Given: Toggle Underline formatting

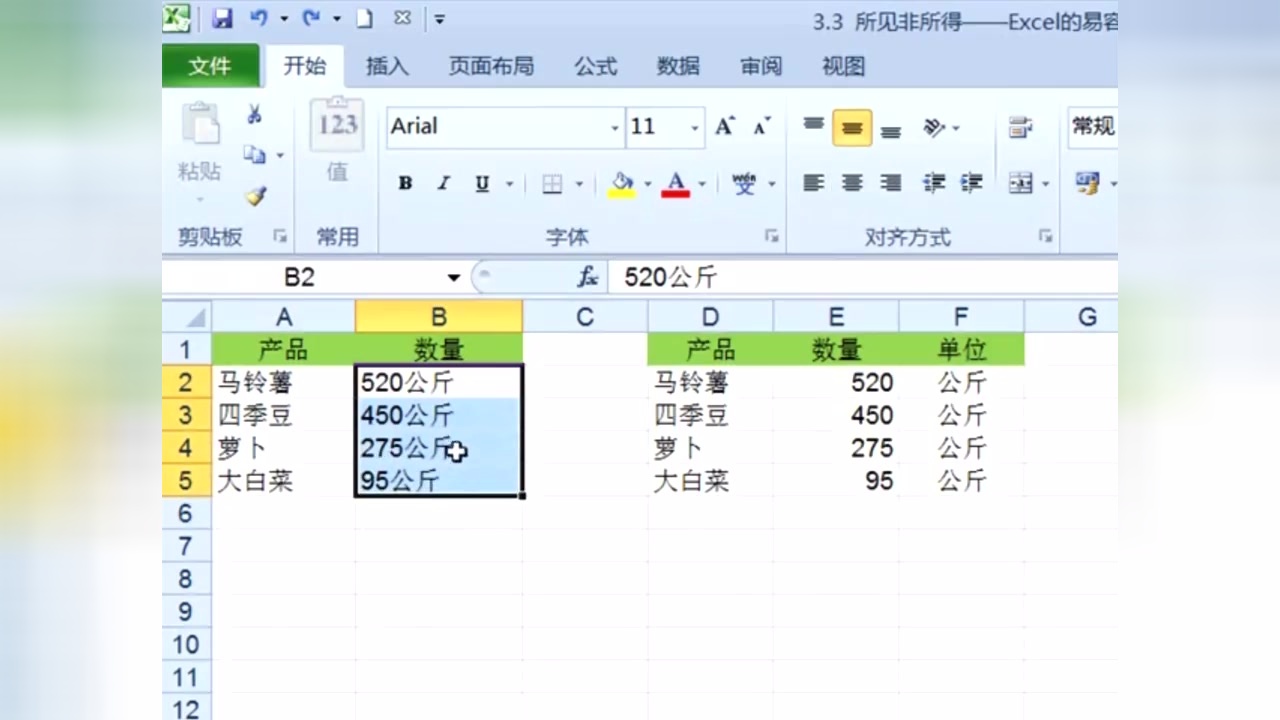Looking at the screenshot, I should (x=482, y=184).
